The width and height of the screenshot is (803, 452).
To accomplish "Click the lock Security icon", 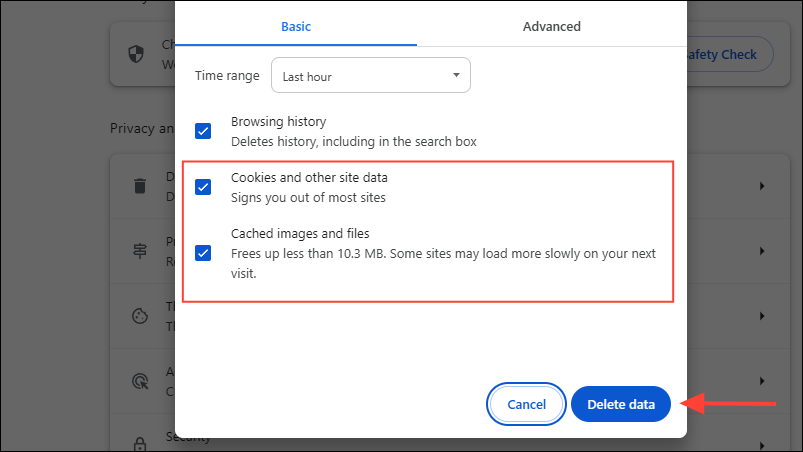I will pyautogui.click(x=140, y=443).
